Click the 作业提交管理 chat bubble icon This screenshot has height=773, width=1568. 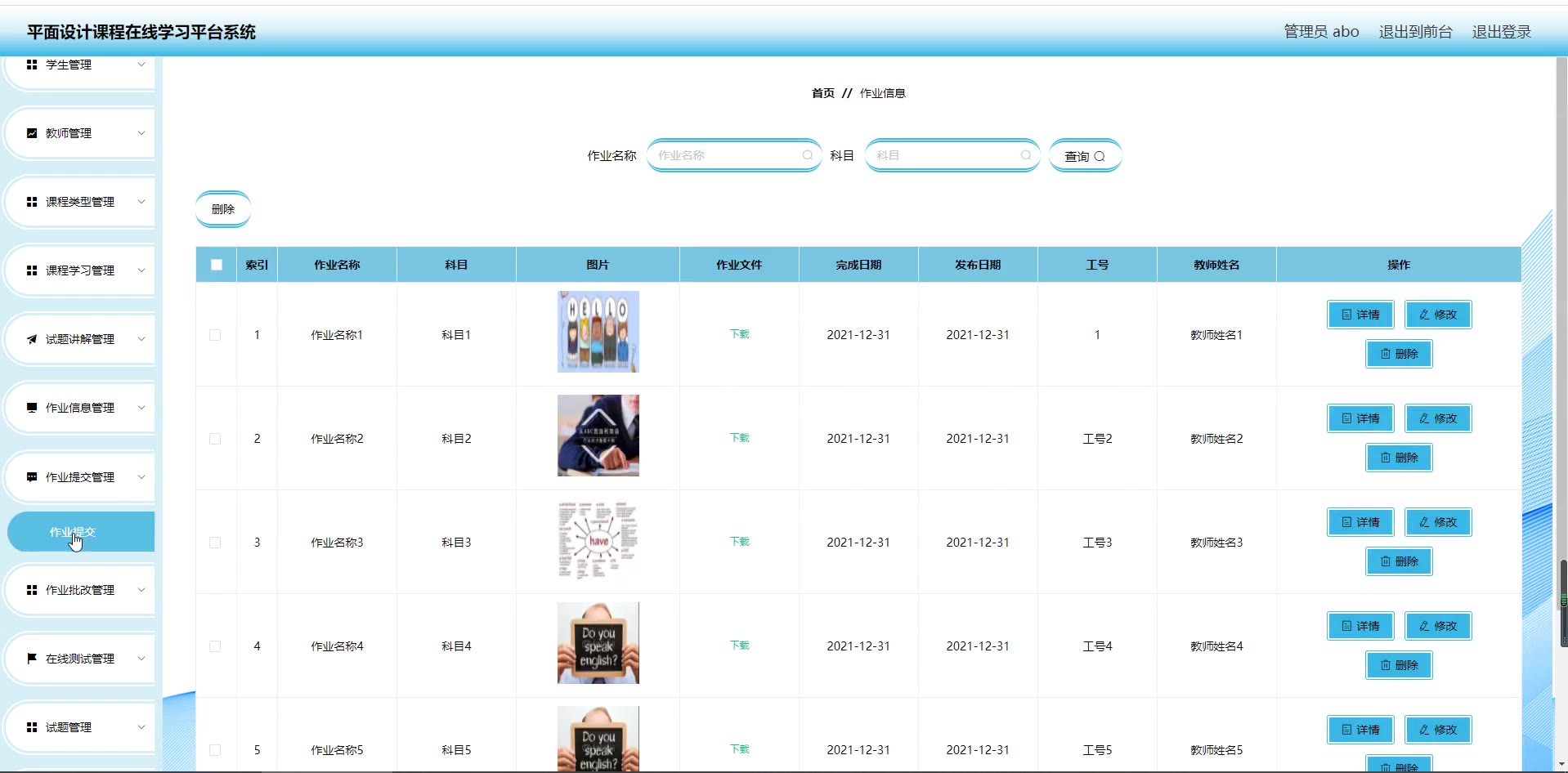click(x=32, y=477)
